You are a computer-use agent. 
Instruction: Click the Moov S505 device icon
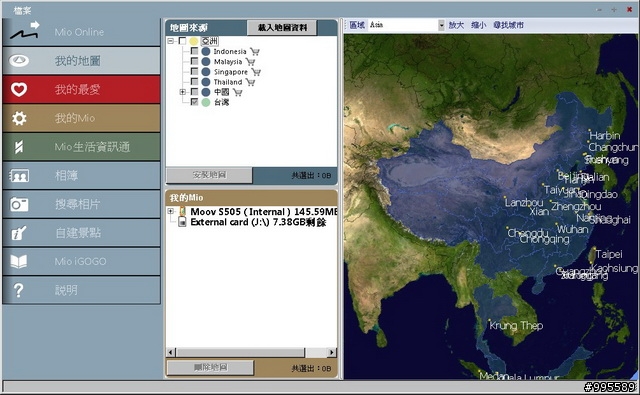tap(182, 211)
